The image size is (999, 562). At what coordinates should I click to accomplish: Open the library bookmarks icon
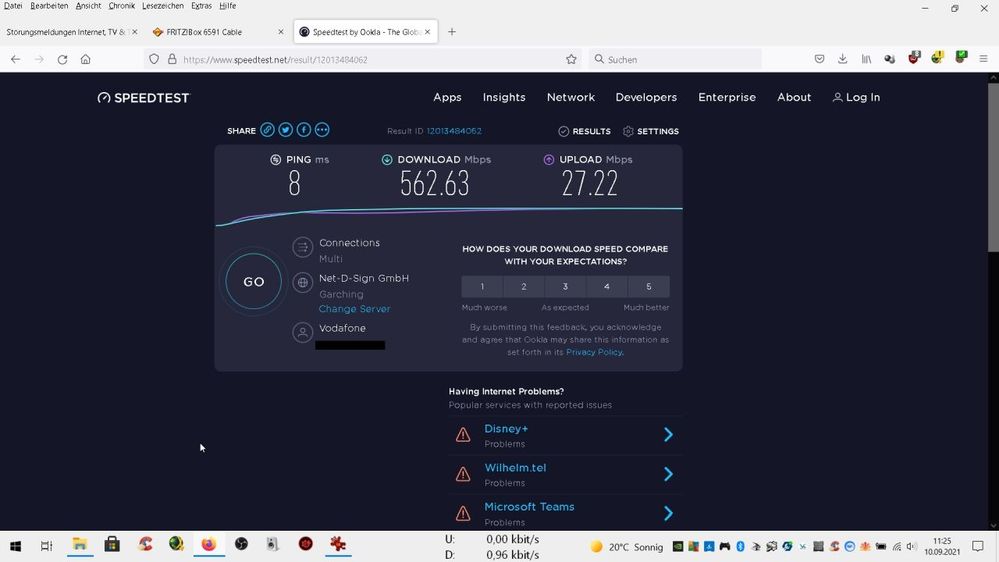point(866,59)
